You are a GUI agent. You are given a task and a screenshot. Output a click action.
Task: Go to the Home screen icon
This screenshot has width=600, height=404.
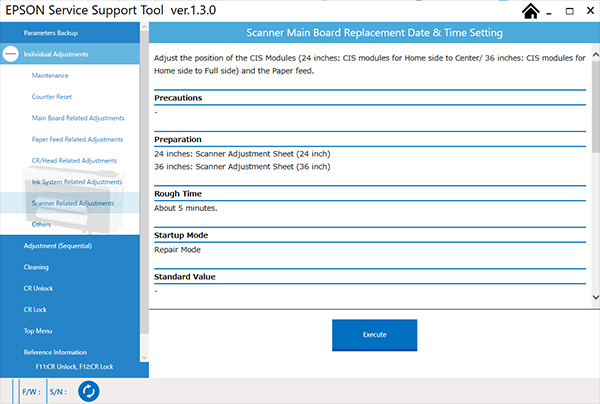530,11
